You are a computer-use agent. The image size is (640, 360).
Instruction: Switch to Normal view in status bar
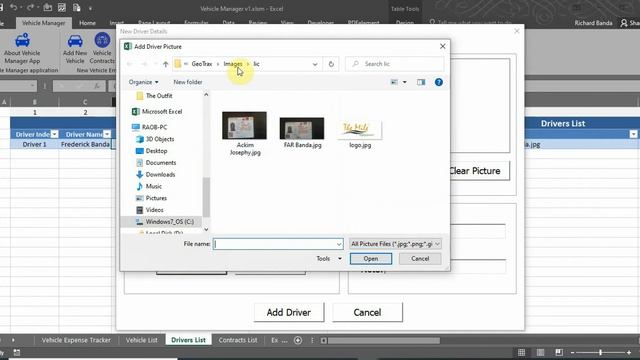click(521, 352)
